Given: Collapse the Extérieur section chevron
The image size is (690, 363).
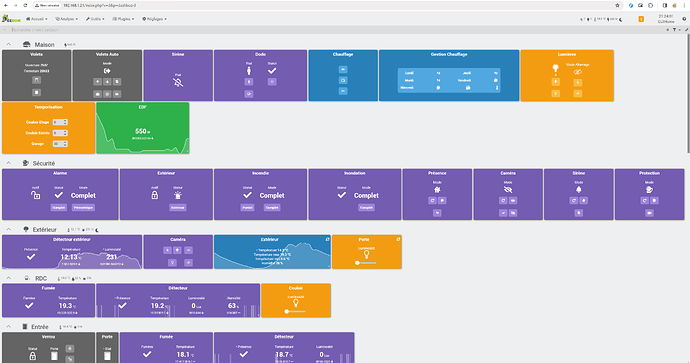Looking at the screenshot, I should 8,229.
